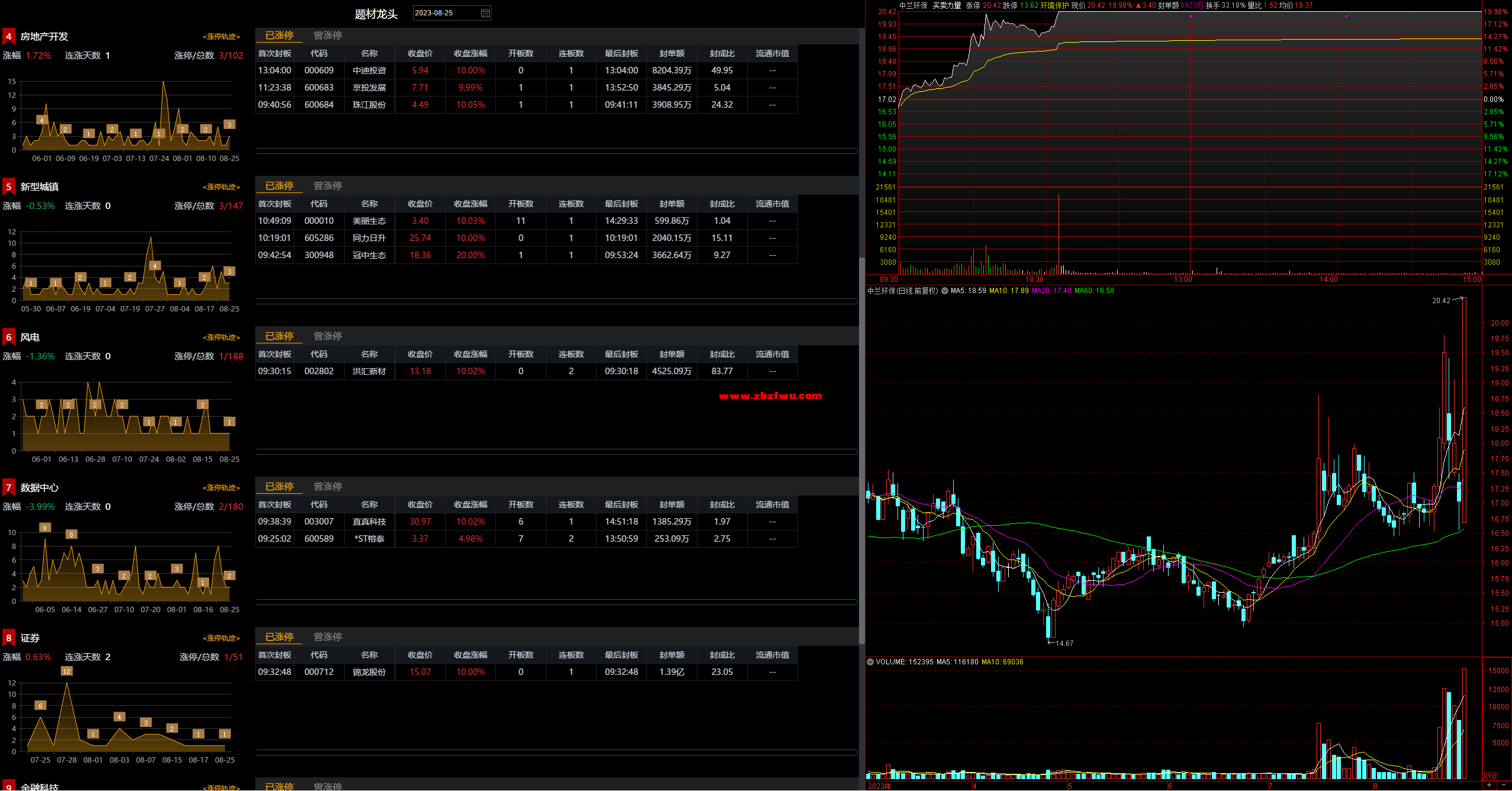Open 涨停轨迹 link for 风电
Viewport: 1512px width, 791px height.
coord(221,337)
